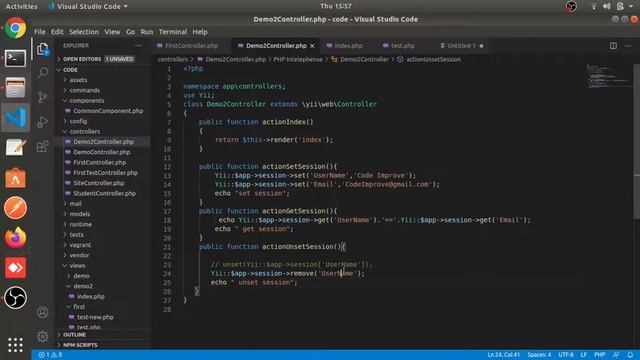The height and width of the screenshot is (360, 640).
Task: Switch to FirstController.php tab
Action: pyautogui.click(x=191, y=46)
